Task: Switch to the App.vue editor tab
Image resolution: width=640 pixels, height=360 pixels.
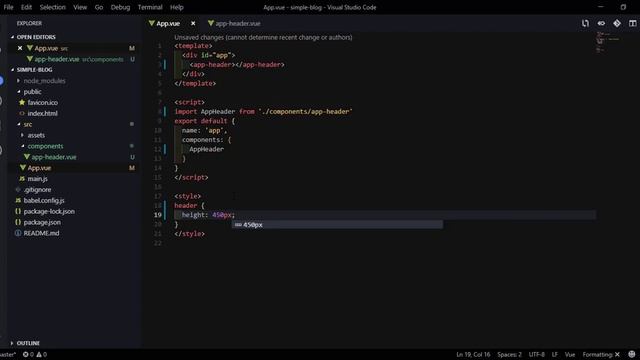Action: [x=168, y=24]
